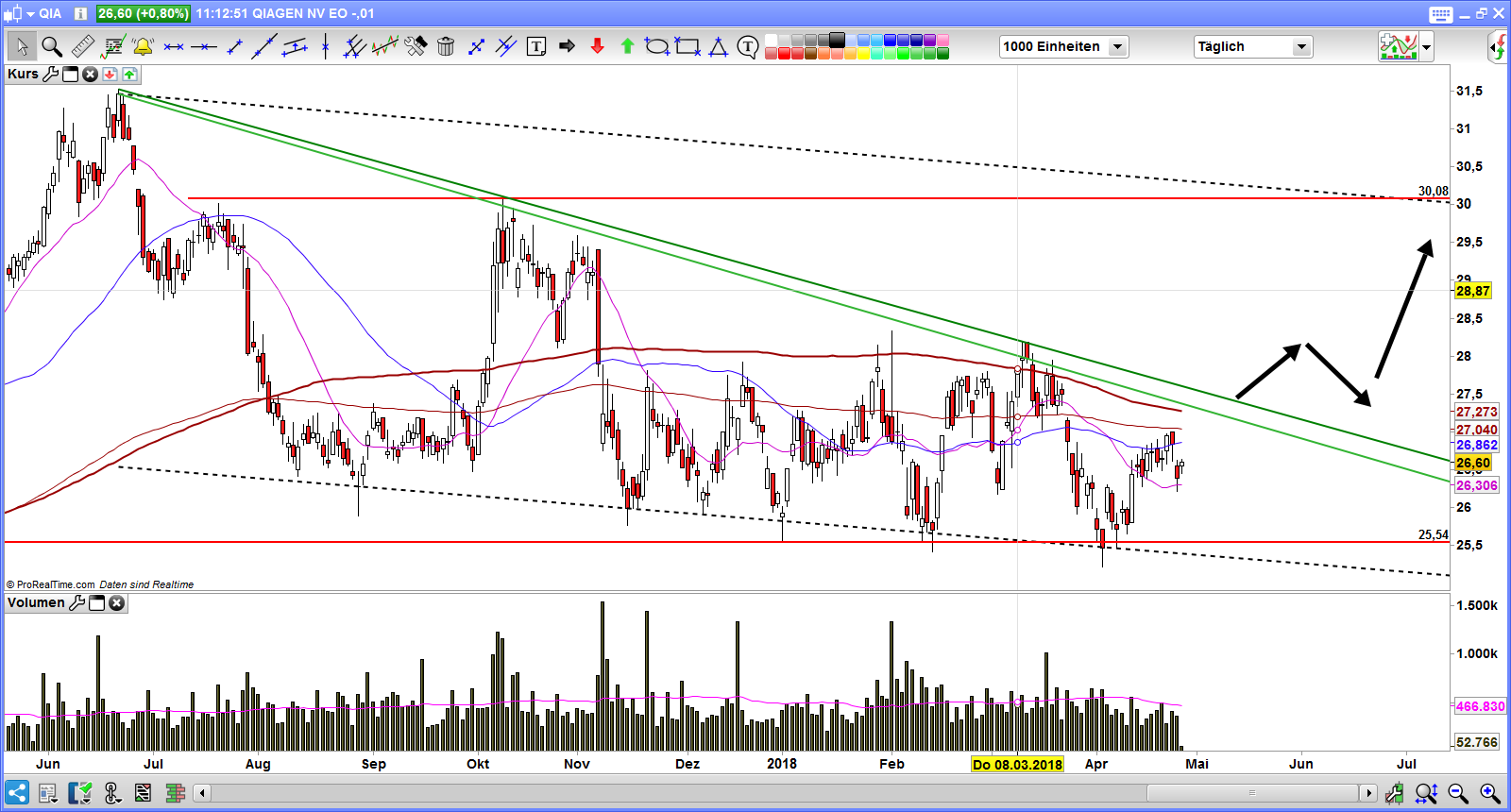Select the triangle shape drawing tool
The width and height of the screenshot is (1511, 812).
718,46
